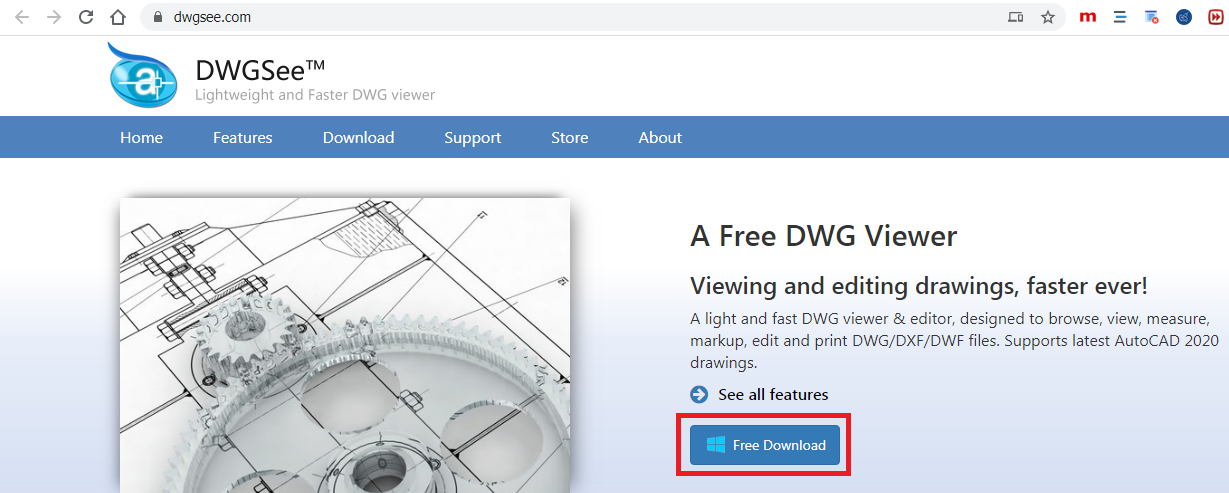
Task: Open the Support nav item
Action: pyautogui.click(x=473, y=138)
